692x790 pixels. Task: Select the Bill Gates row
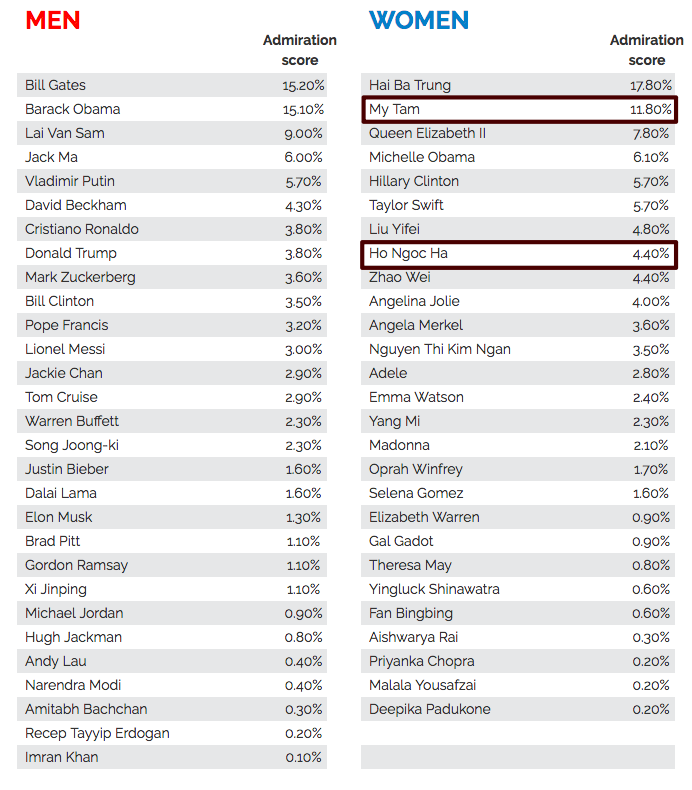[x=172, y=85]
